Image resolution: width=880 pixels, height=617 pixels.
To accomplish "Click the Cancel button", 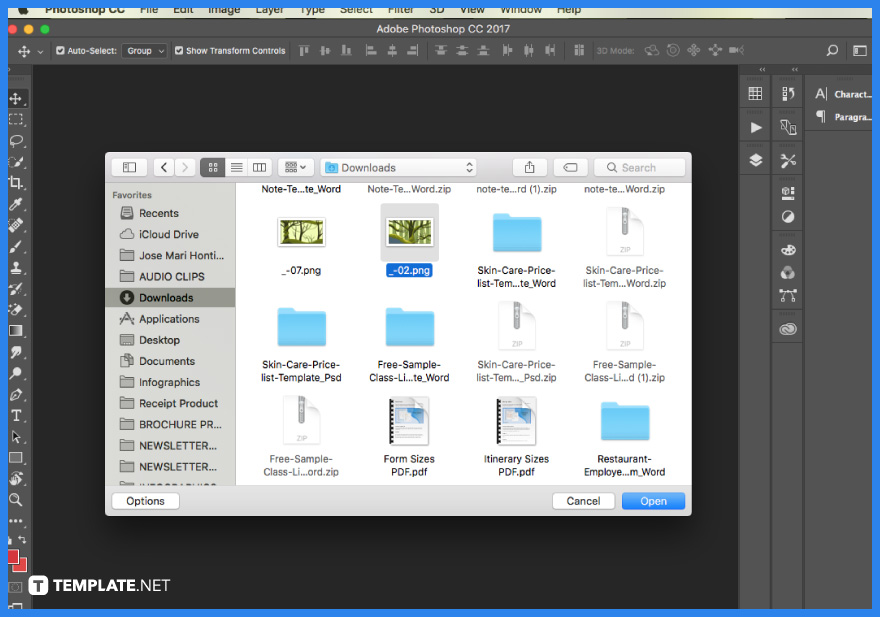I will 583,500.
